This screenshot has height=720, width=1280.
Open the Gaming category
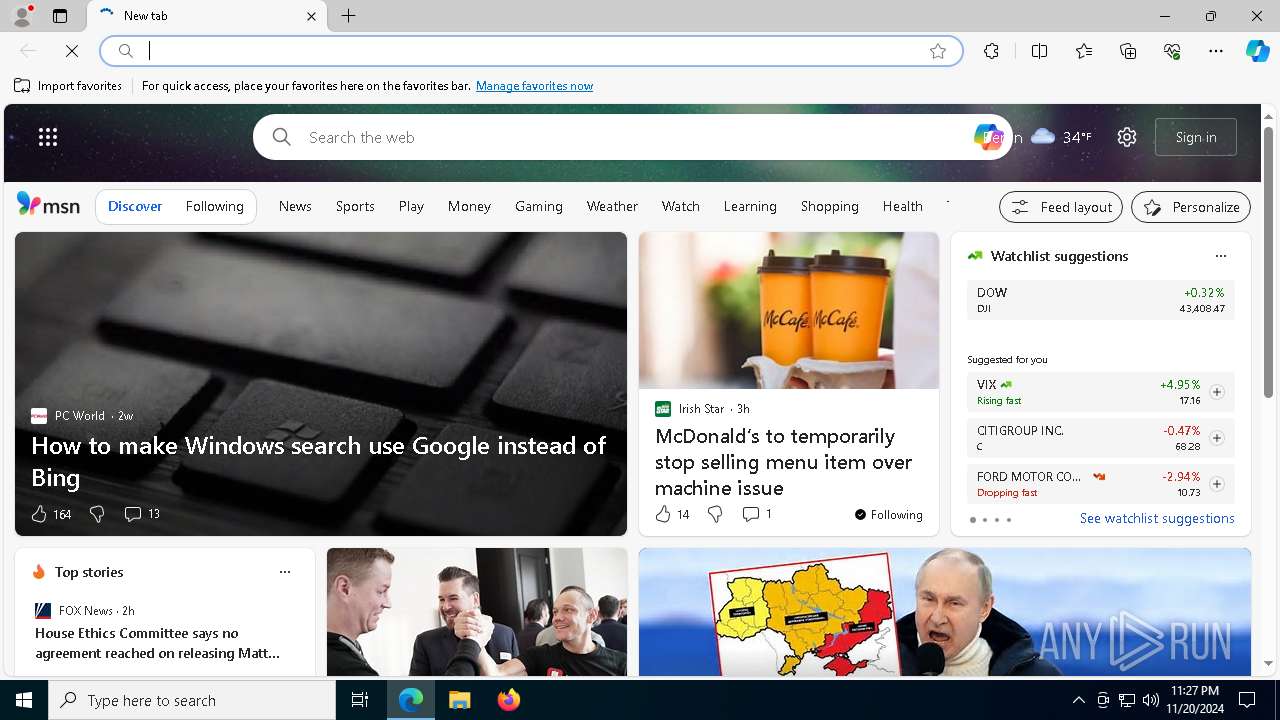[539, 206]
